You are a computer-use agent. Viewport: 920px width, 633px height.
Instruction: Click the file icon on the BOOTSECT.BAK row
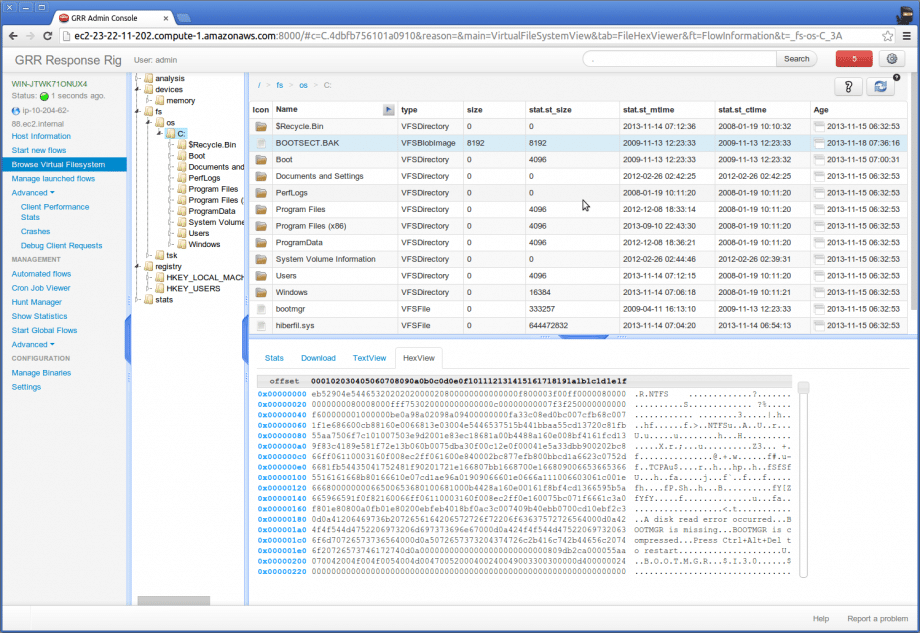(x=260, y=143)
